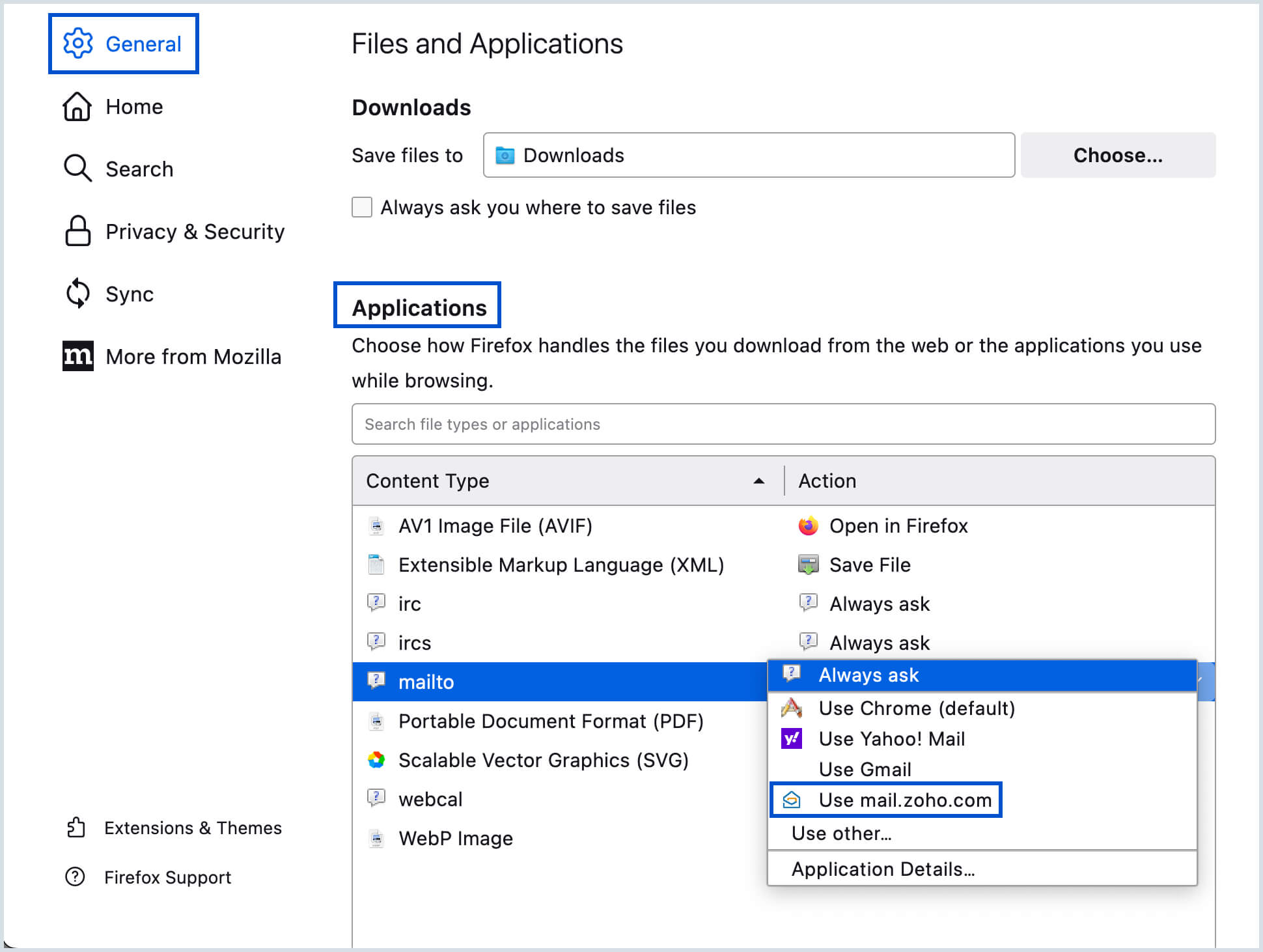Click the Choose… button for download location
This screenshot has height=952, width=1263.
1117,155
